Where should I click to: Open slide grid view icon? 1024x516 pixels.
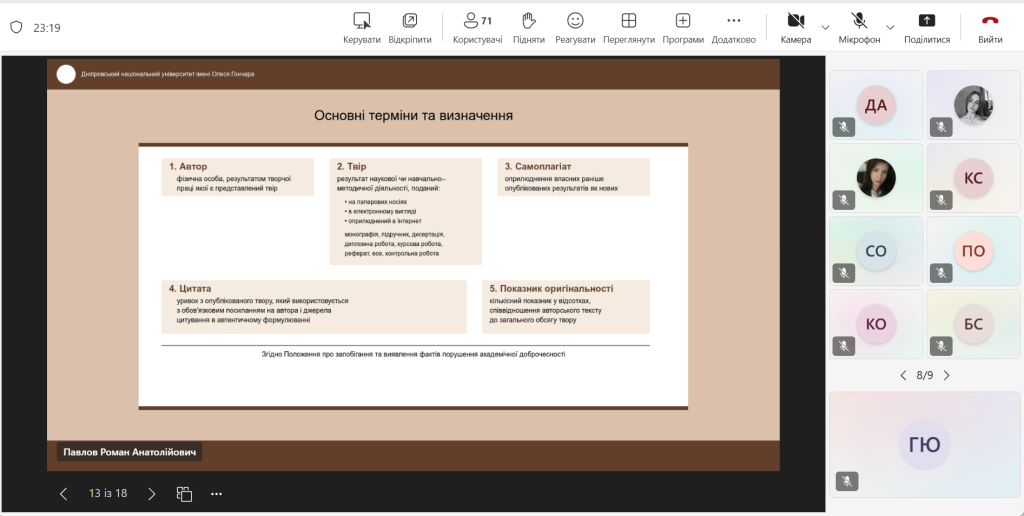pos(184,493)
